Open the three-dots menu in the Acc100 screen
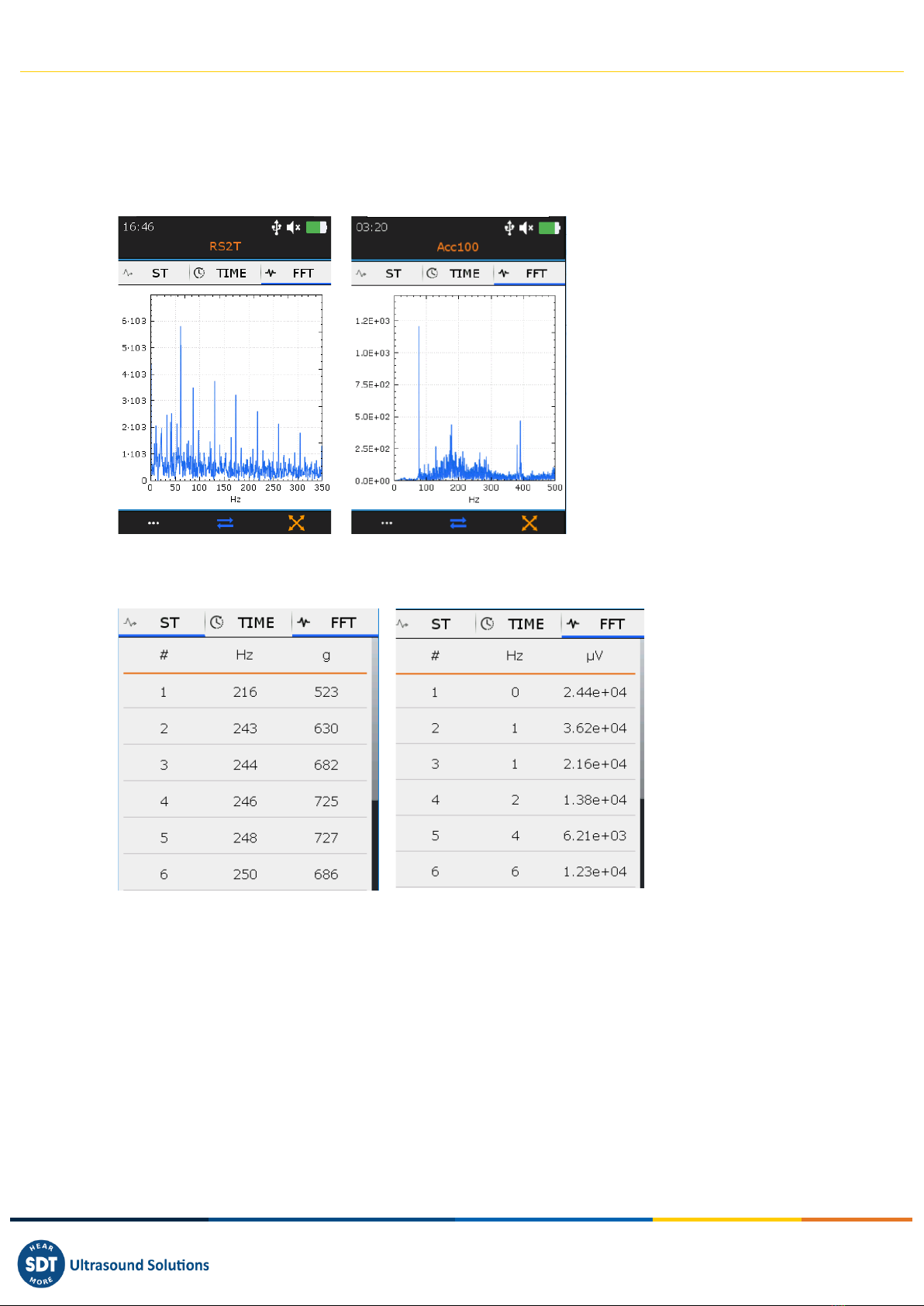 click(387, 523)
